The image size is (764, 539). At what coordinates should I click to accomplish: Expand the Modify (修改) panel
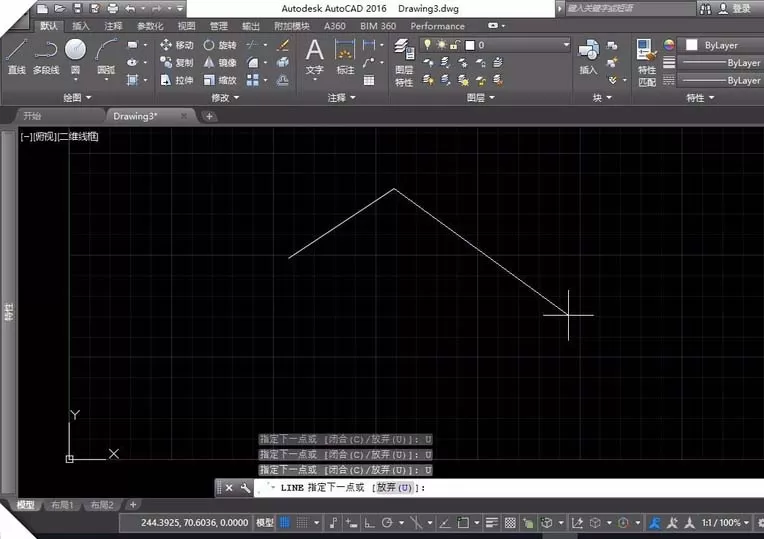click(x=225, y=97)
